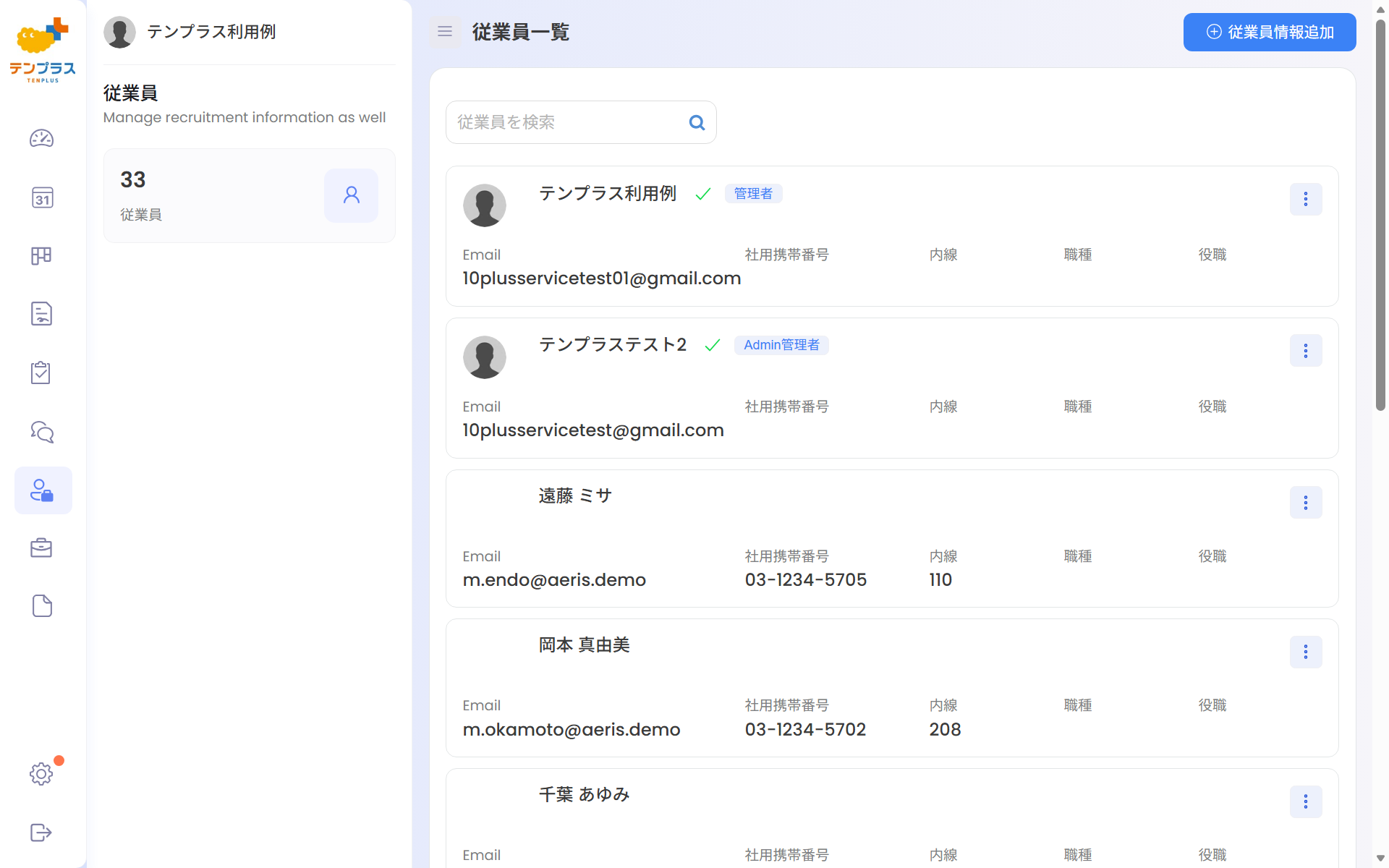Focus the 従業員を検索 search field
Viewport: 1389px width, 868px height.
click(580, 122)
